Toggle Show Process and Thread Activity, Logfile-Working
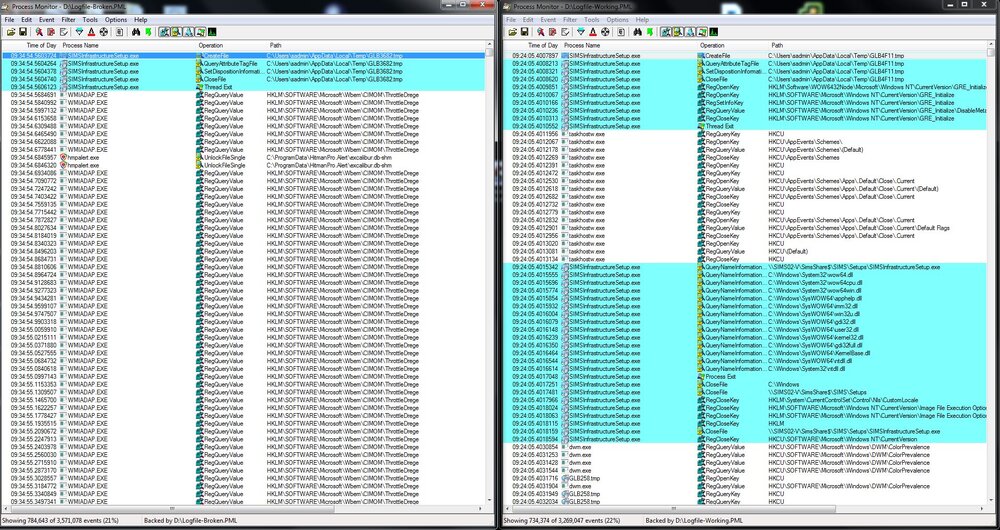1000x530 pixels. pyautogui.click(x=702, y=32)
